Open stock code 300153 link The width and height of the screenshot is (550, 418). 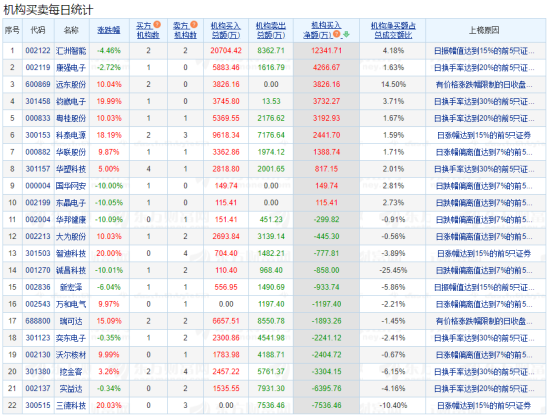click(x=38, y=135)
